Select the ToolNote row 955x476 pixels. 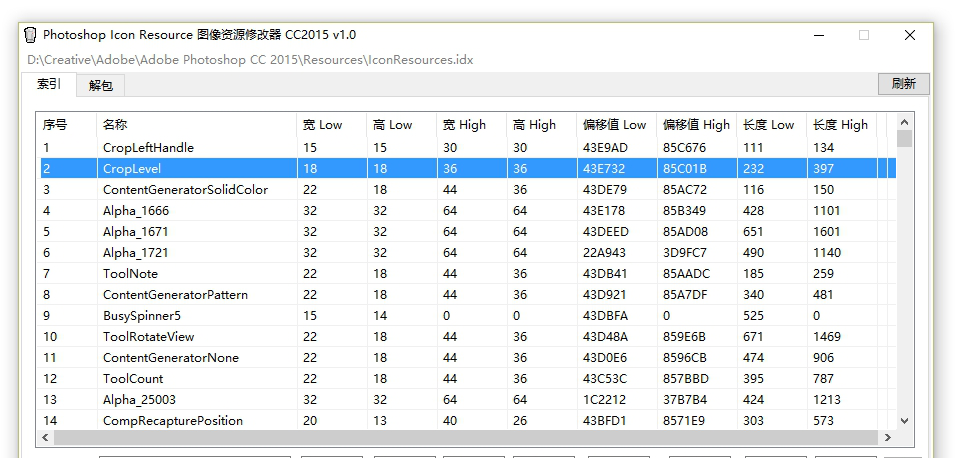(x=468, y=273)
